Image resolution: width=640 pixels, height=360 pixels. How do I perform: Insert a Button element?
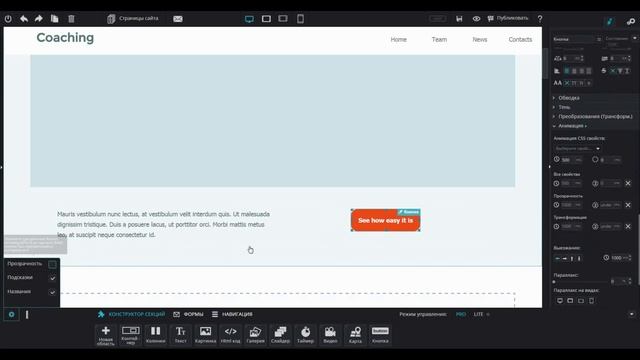[380, 336]
